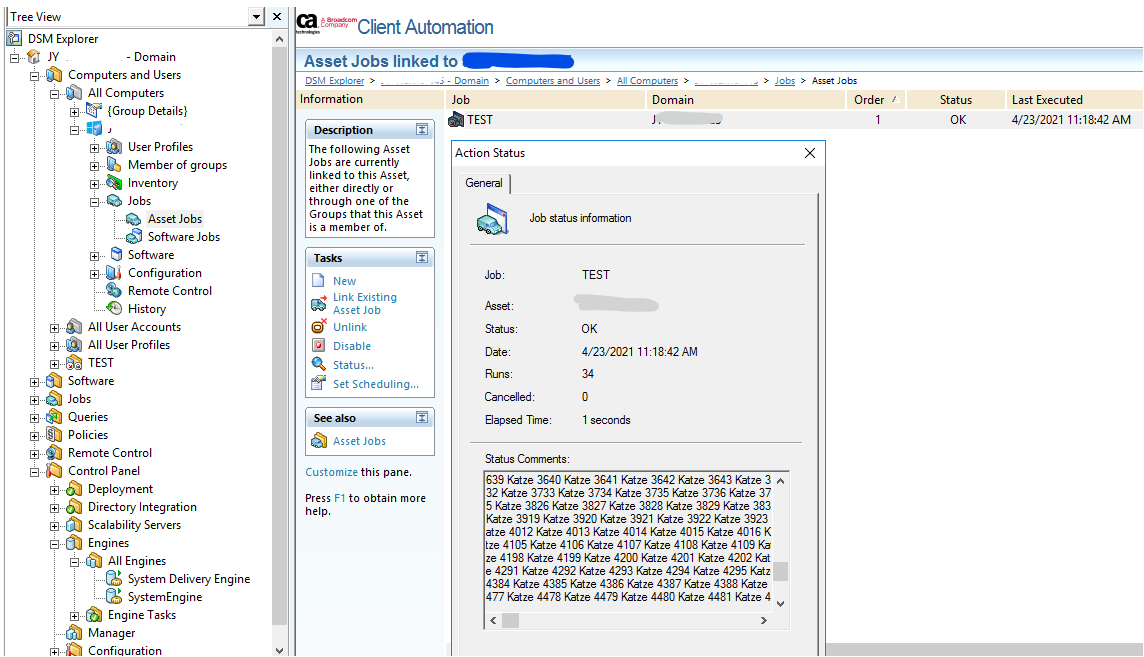Click the Software Jobs tree icon
This screenshot has height=657, width=1144.
click(x=134, y=236)
